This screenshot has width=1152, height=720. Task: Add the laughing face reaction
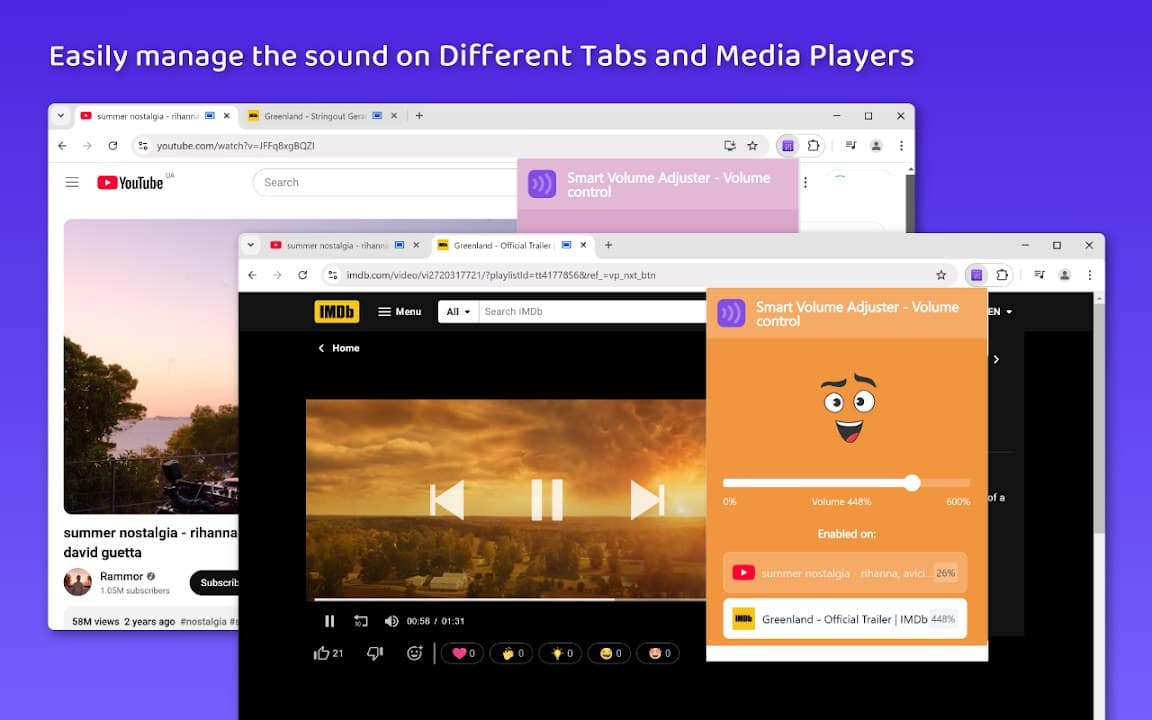click(610, 653)
